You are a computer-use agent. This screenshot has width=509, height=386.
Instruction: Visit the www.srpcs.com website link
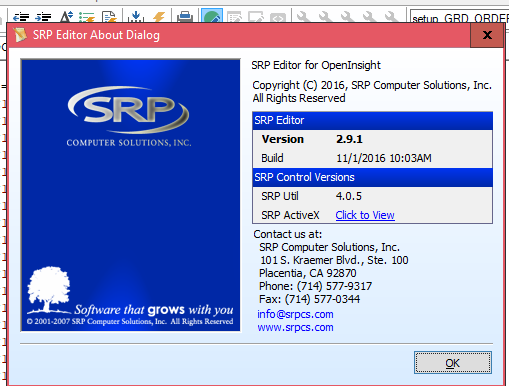[295, 327]
